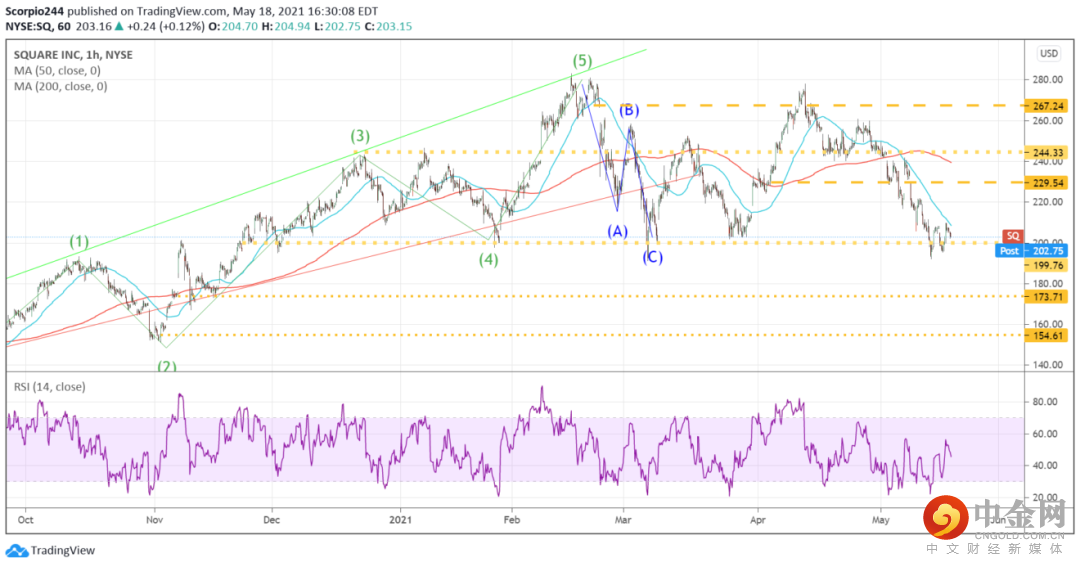The height and width of the screenshot is (567, 1080).
Task: Click the 173.71 price label
Action: (x=1048, y=297)
